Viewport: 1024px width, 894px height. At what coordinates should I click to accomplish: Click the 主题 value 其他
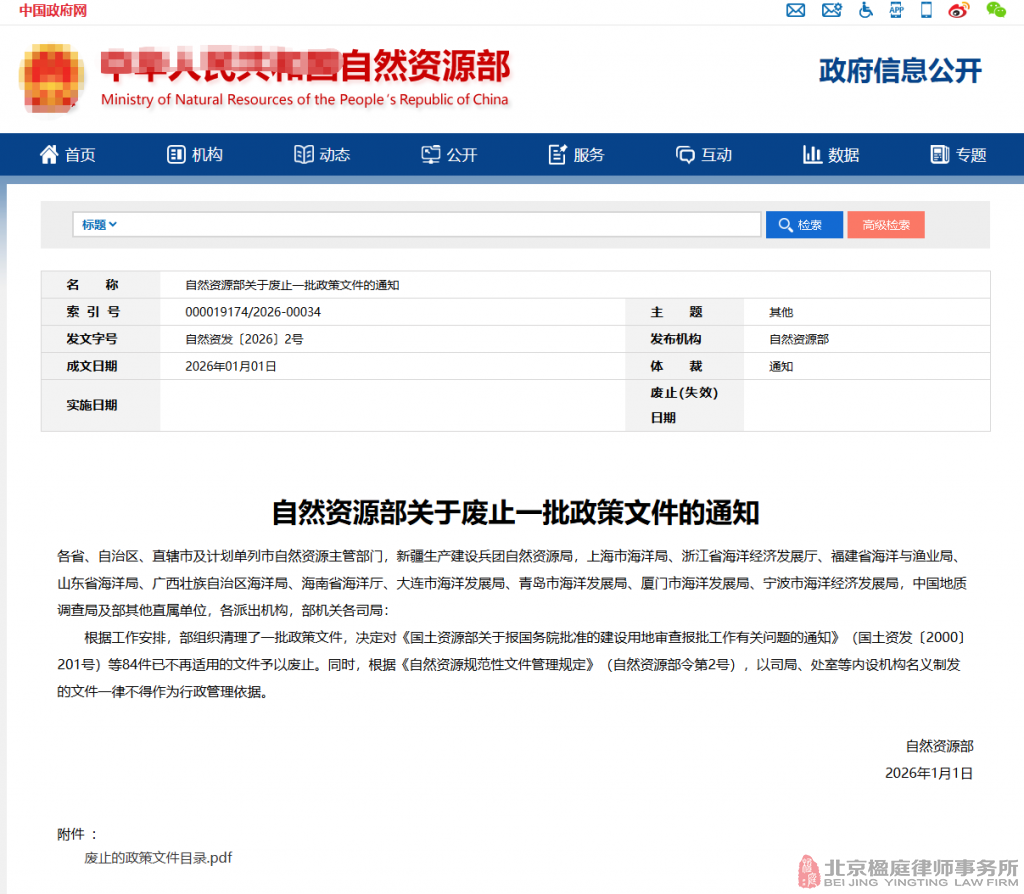[x=781, y=312]
